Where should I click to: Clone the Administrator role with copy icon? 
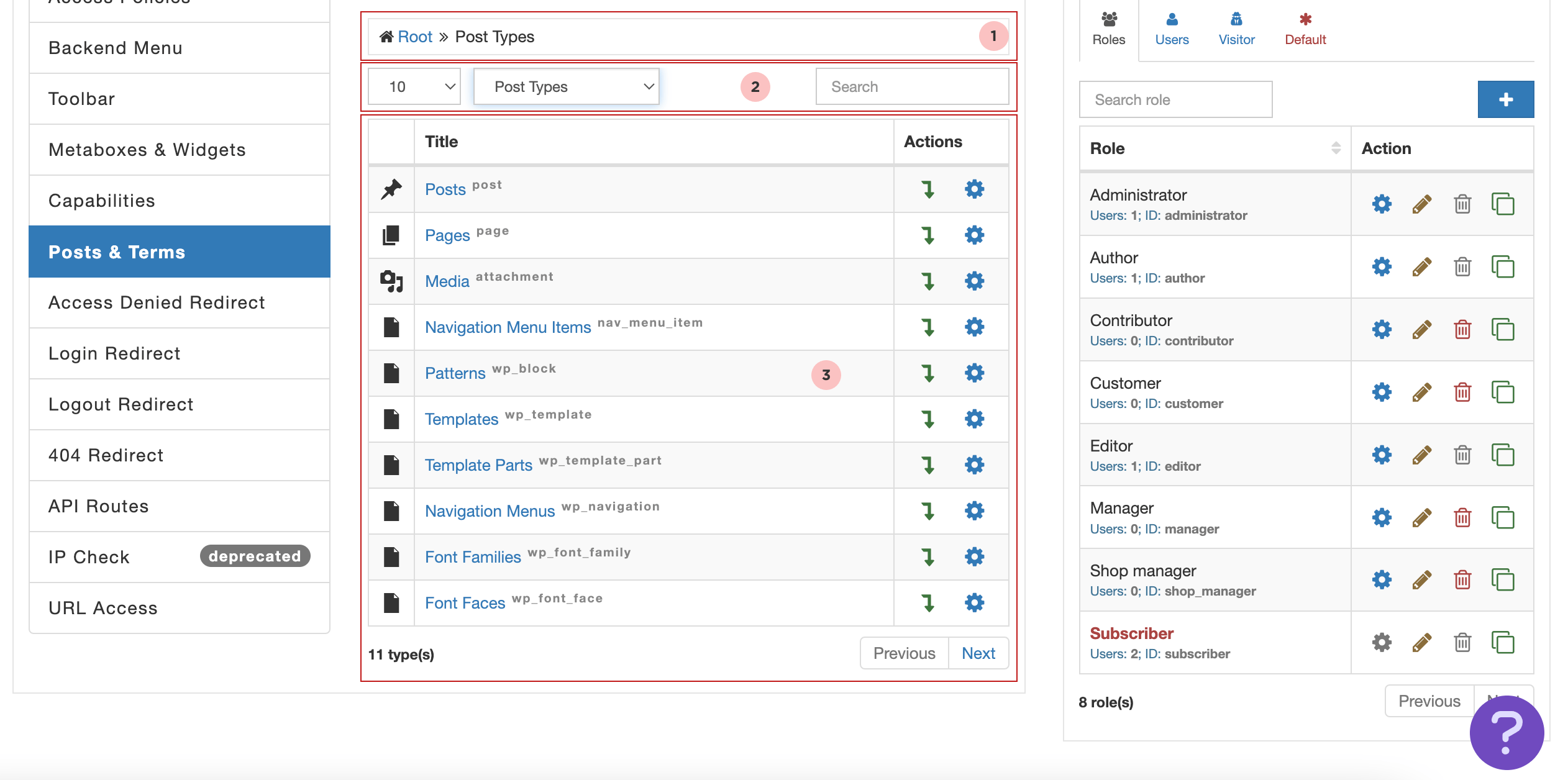[x=1503, y=204]
